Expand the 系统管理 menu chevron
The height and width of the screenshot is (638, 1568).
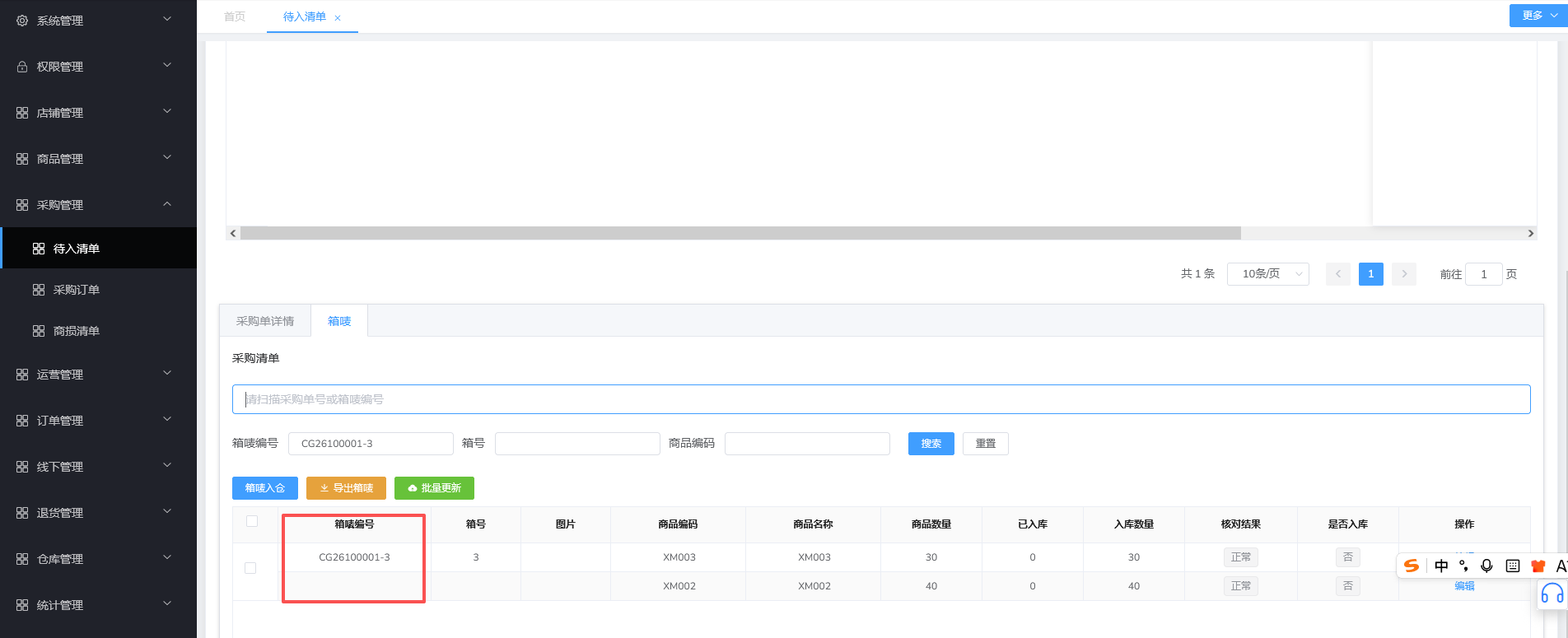[x=167, y=19]
